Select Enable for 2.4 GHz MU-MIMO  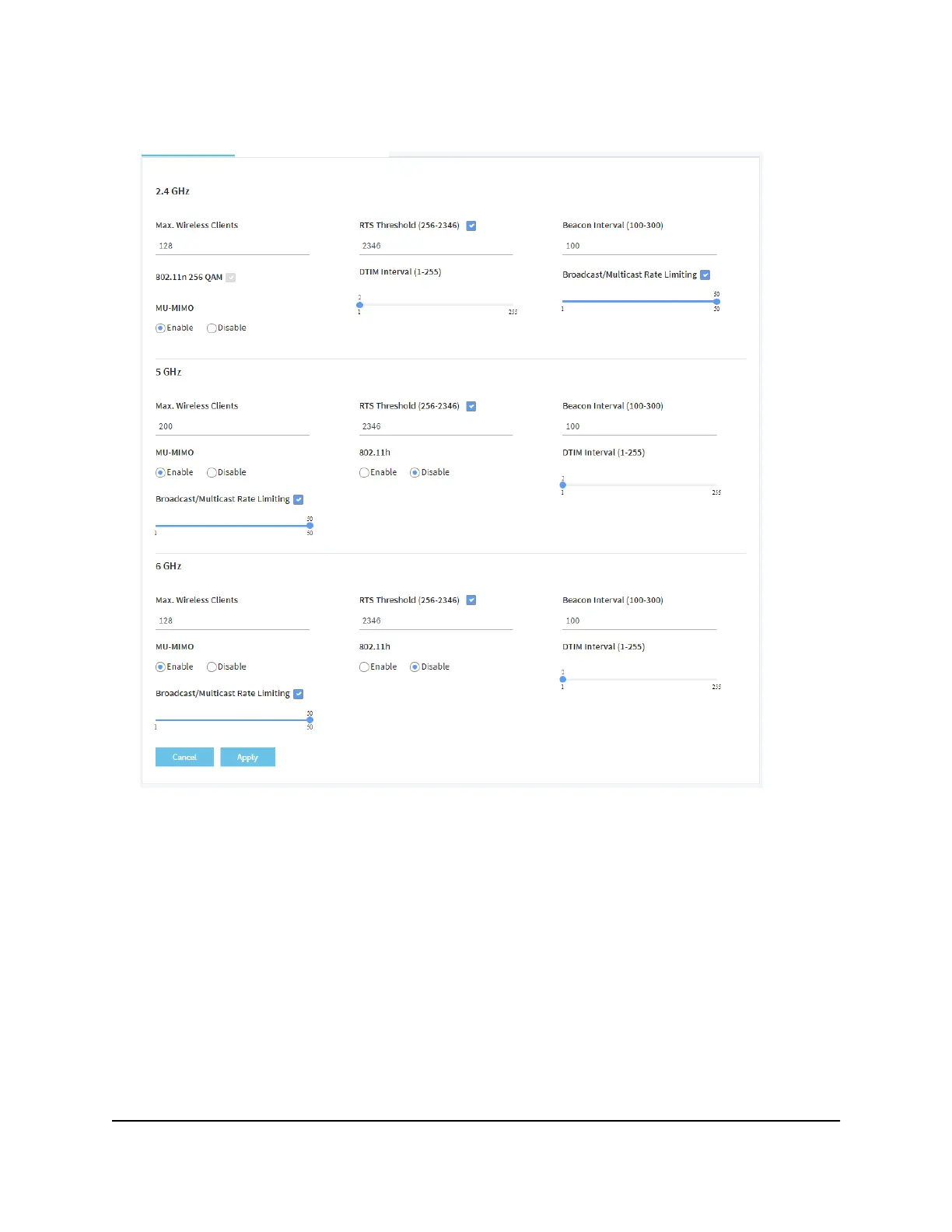click(160, 328)
